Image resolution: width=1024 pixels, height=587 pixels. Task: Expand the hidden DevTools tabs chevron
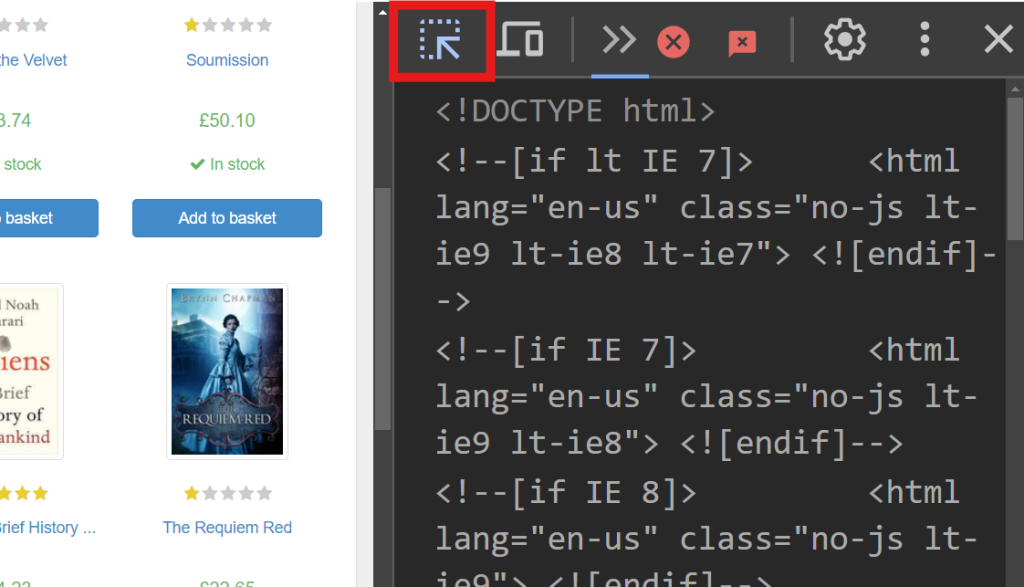tap(619, 40)
